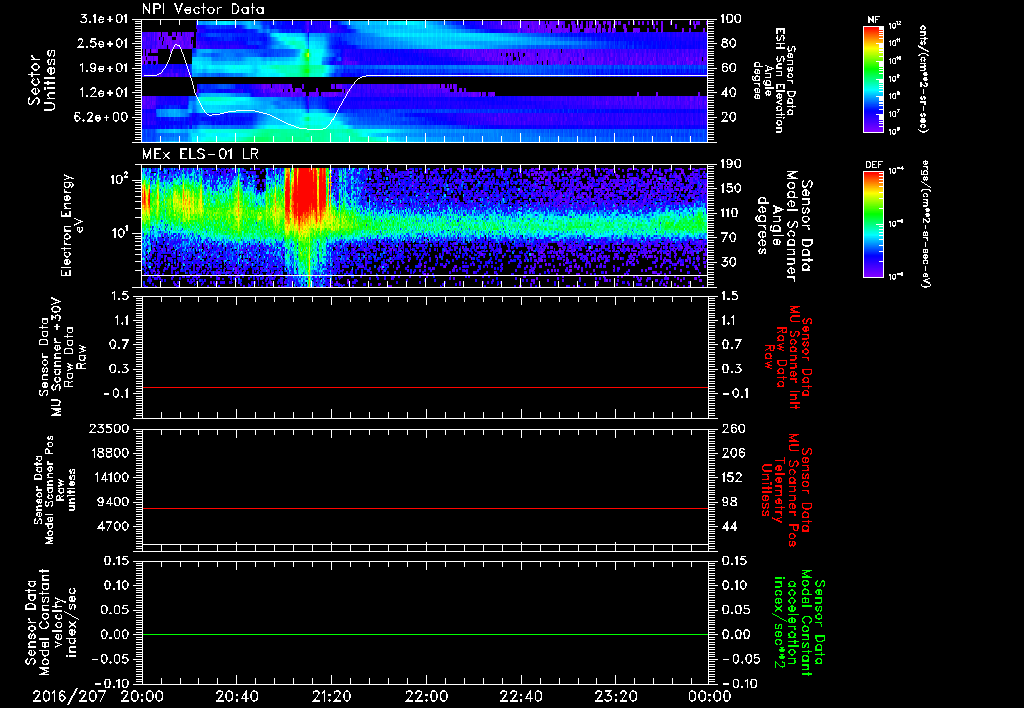Select the "NPI Vector Data" panel title
1024x708 pixels.
(203, 9)
